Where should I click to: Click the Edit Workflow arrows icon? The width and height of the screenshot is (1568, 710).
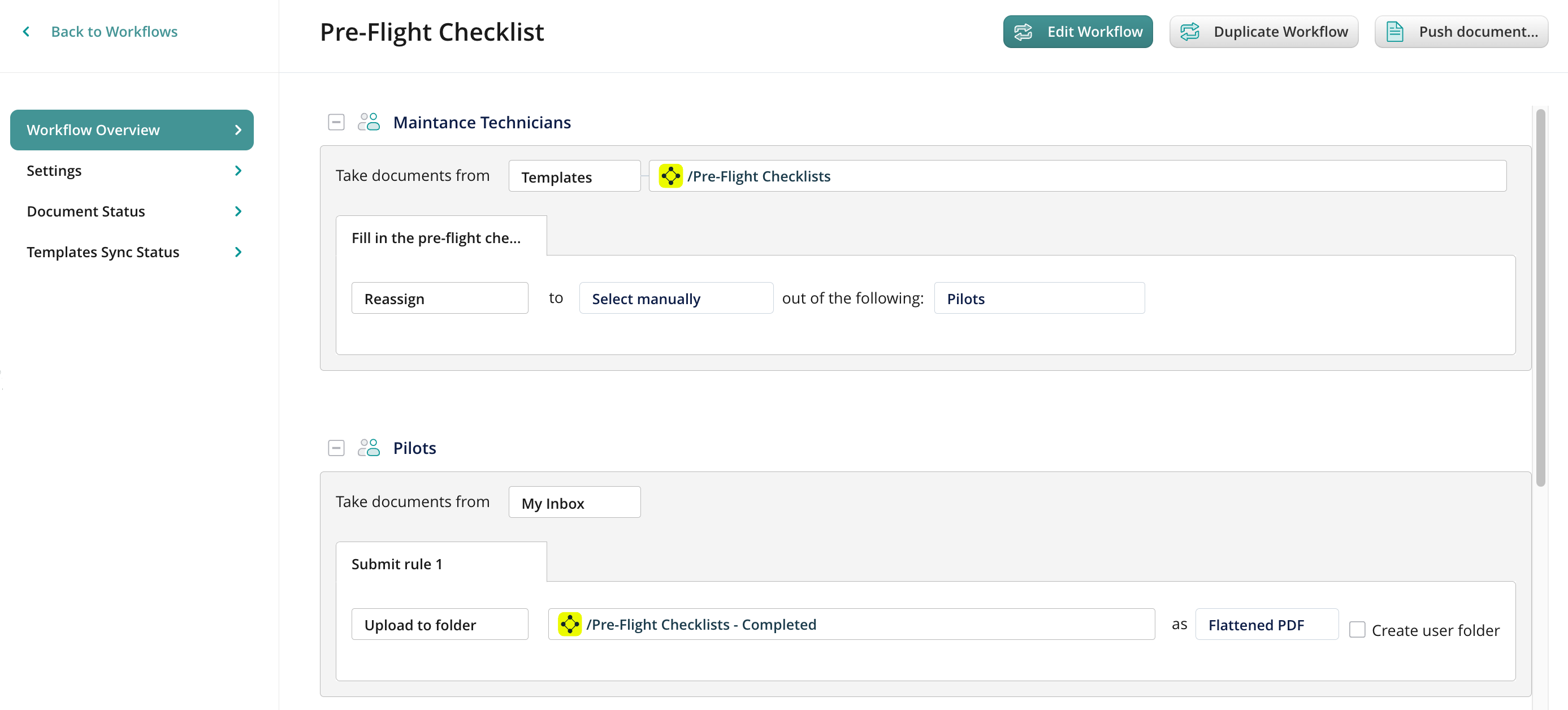click(x=1023, y=32)
